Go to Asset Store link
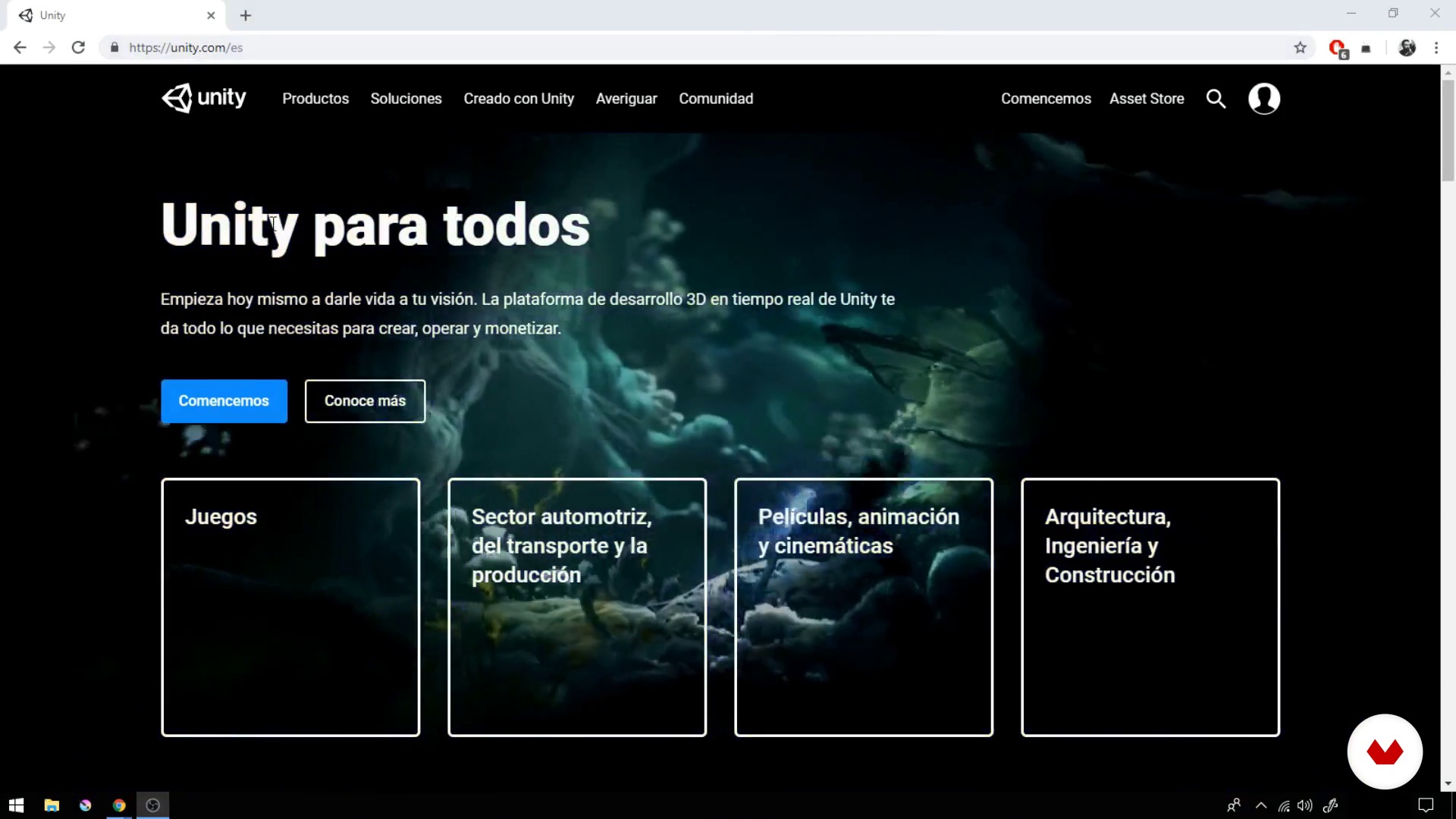1456x819 pixels. [1147, 99]
